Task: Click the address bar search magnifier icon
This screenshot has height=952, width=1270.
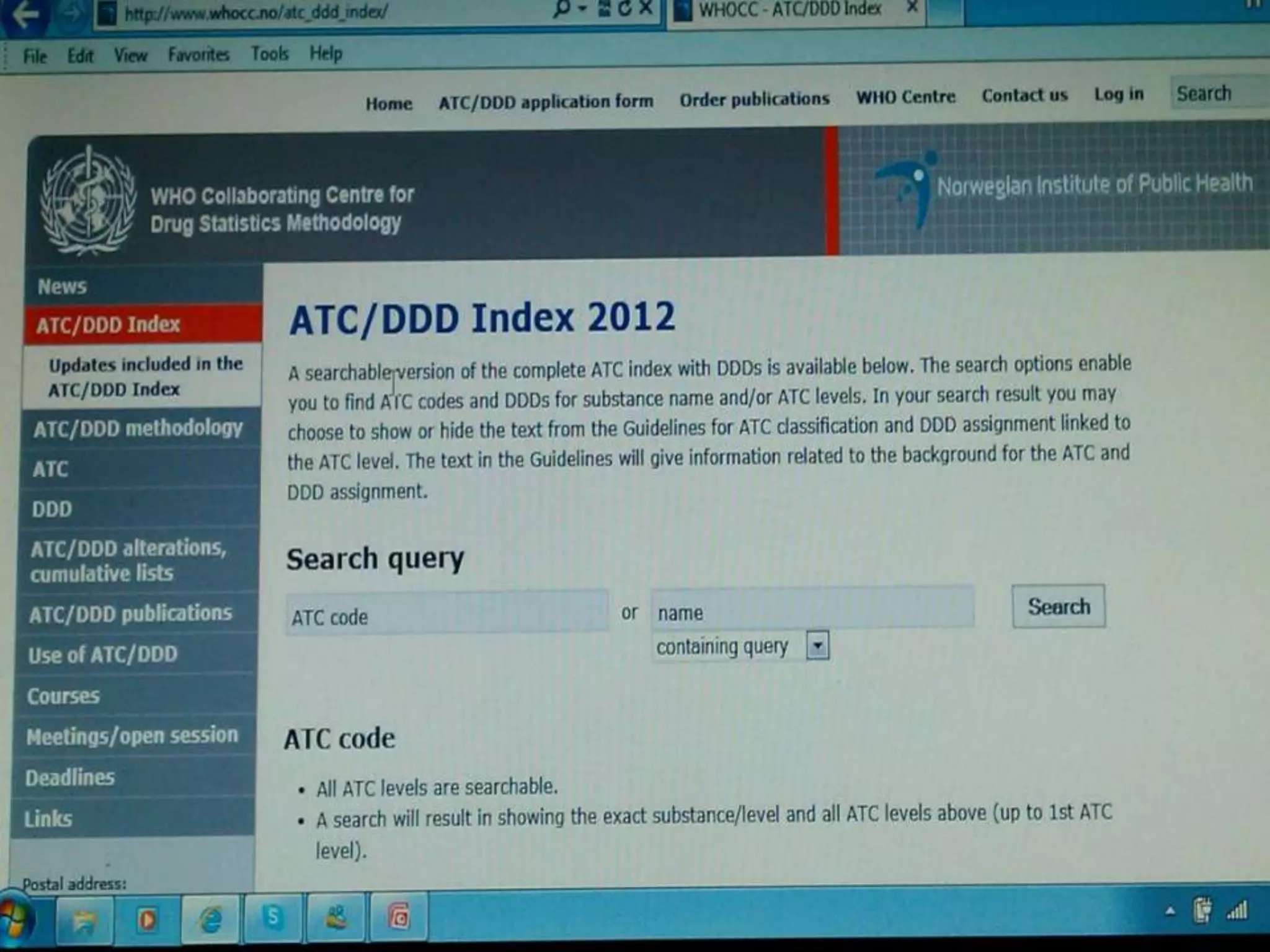Action: click(562, 8)
